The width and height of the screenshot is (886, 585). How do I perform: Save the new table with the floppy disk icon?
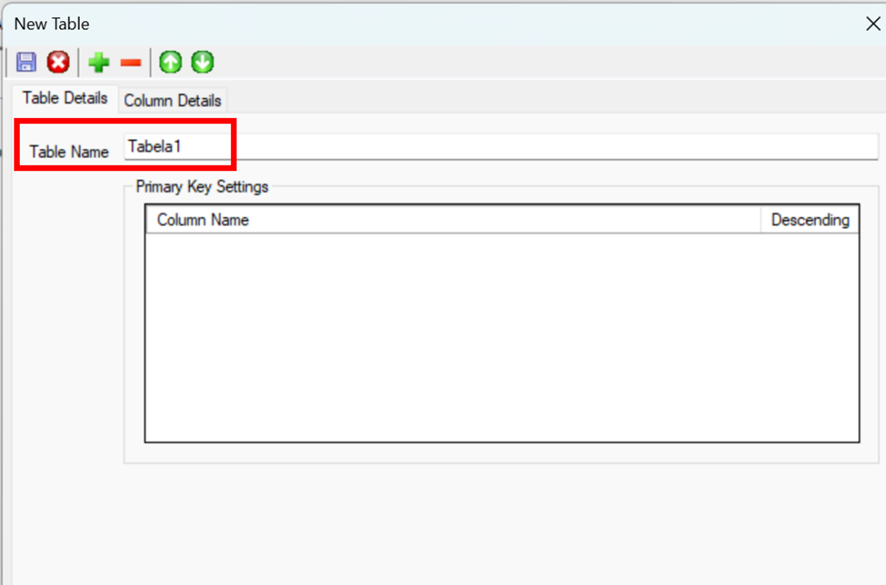pyautogui.click(x=26, y=62)
